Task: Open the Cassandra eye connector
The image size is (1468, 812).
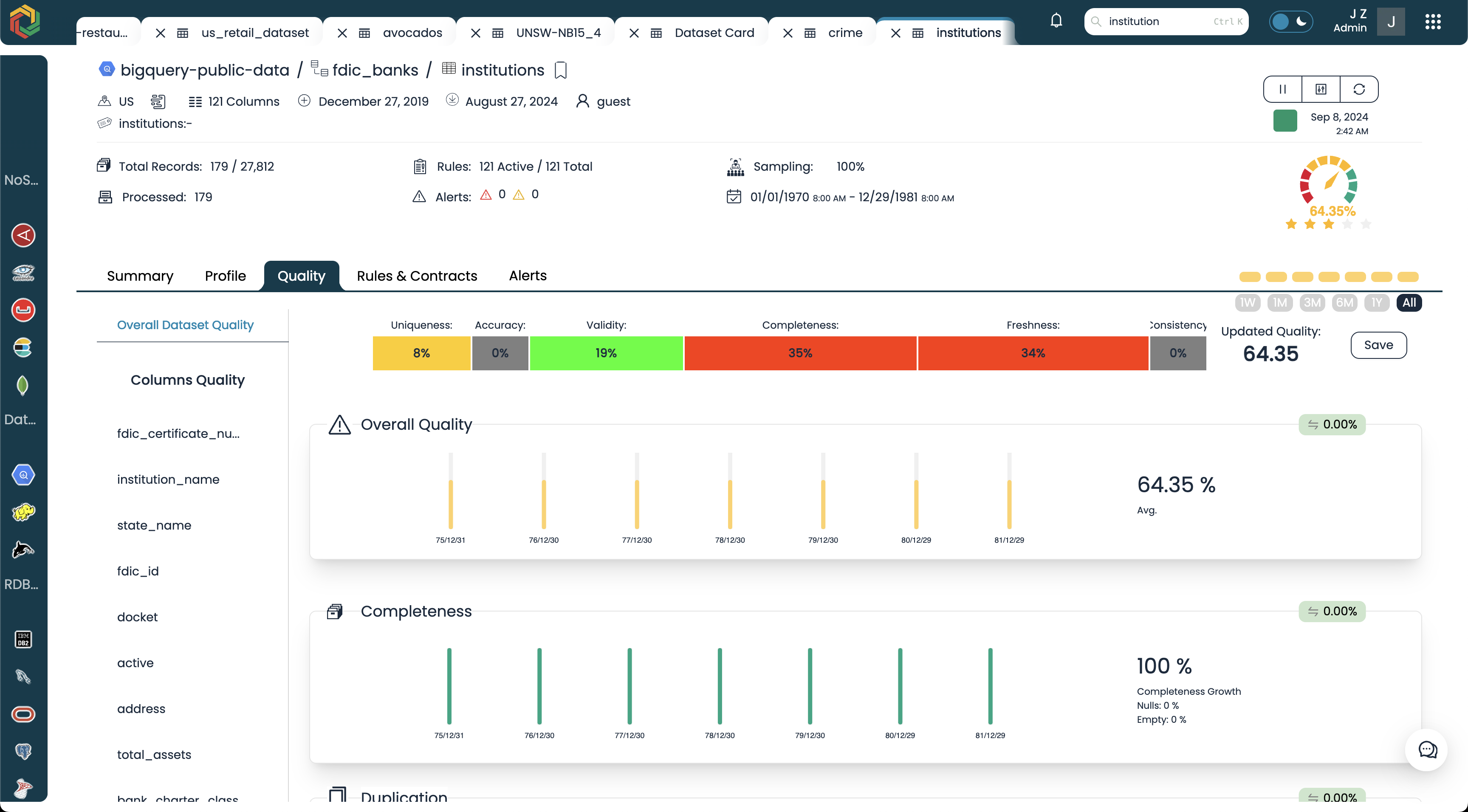Action: 23,272
